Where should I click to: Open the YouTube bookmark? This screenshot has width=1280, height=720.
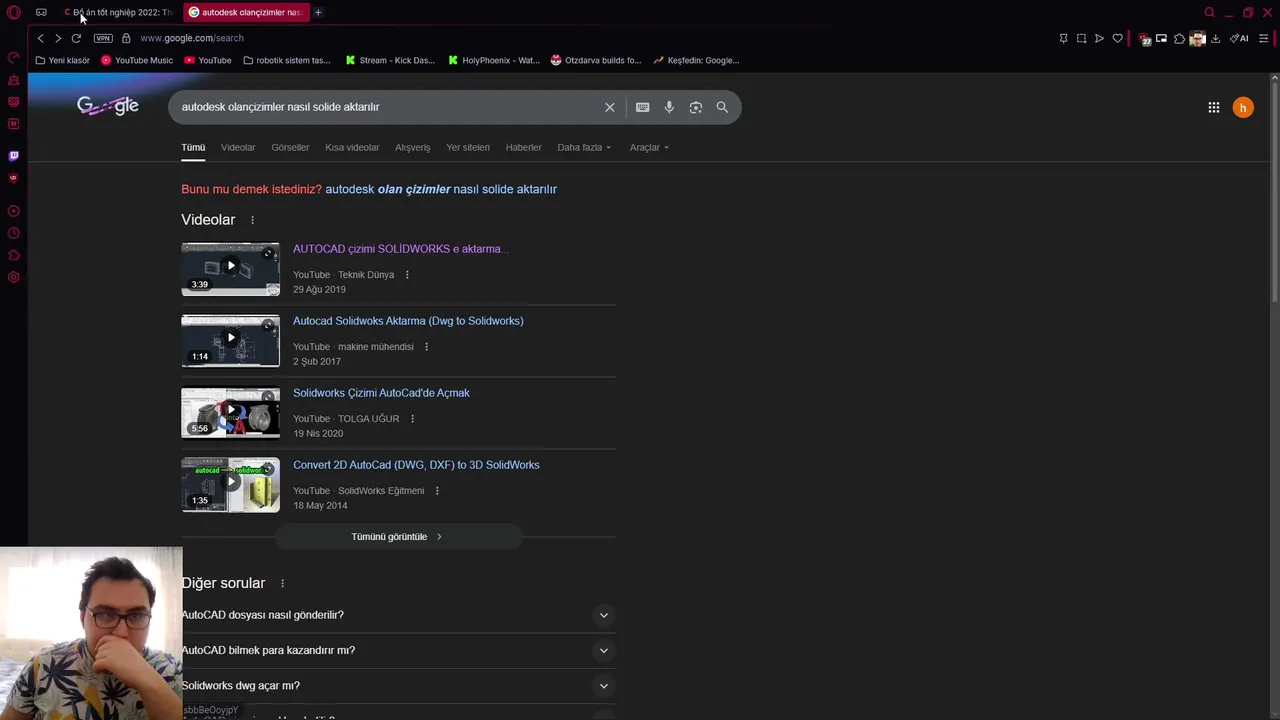coord(208,60)
